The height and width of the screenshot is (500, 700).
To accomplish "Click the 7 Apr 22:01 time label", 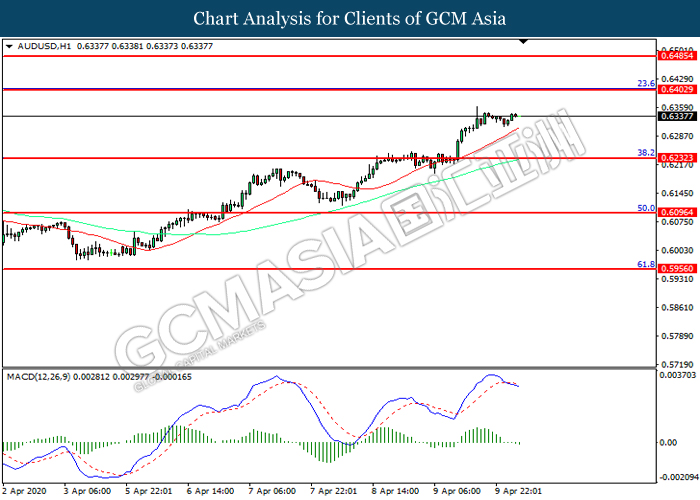I will point(334,491).
